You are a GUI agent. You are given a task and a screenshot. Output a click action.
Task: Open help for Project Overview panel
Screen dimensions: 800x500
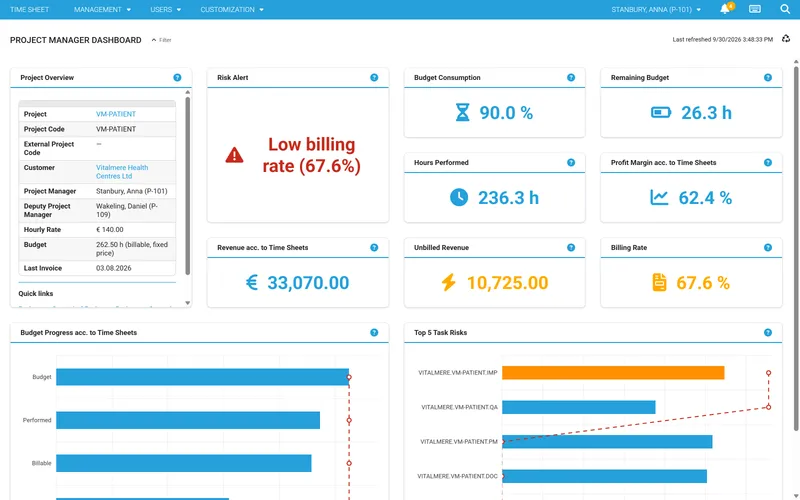click(177, 78)
